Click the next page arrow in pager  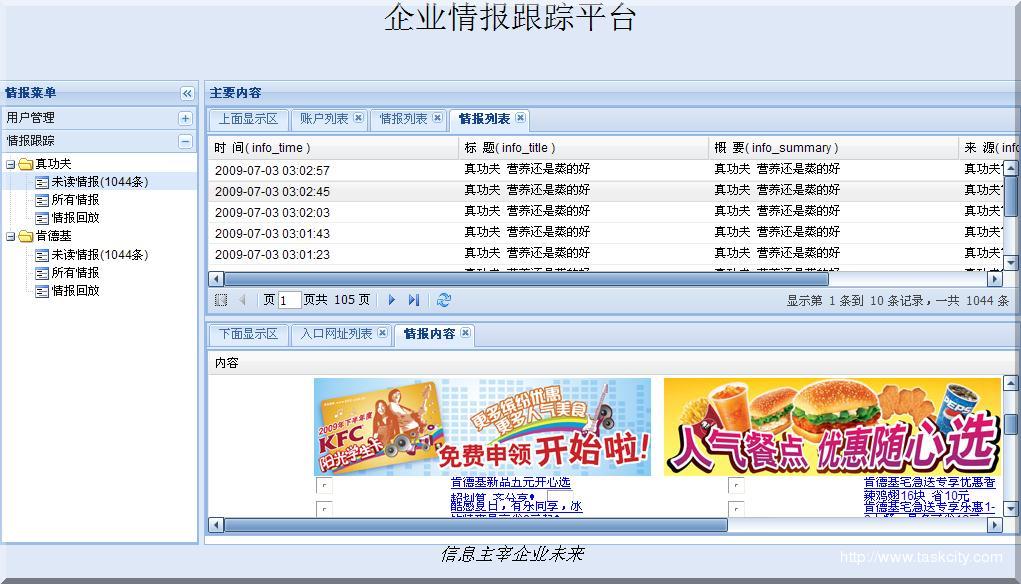[x=392, y=300]
